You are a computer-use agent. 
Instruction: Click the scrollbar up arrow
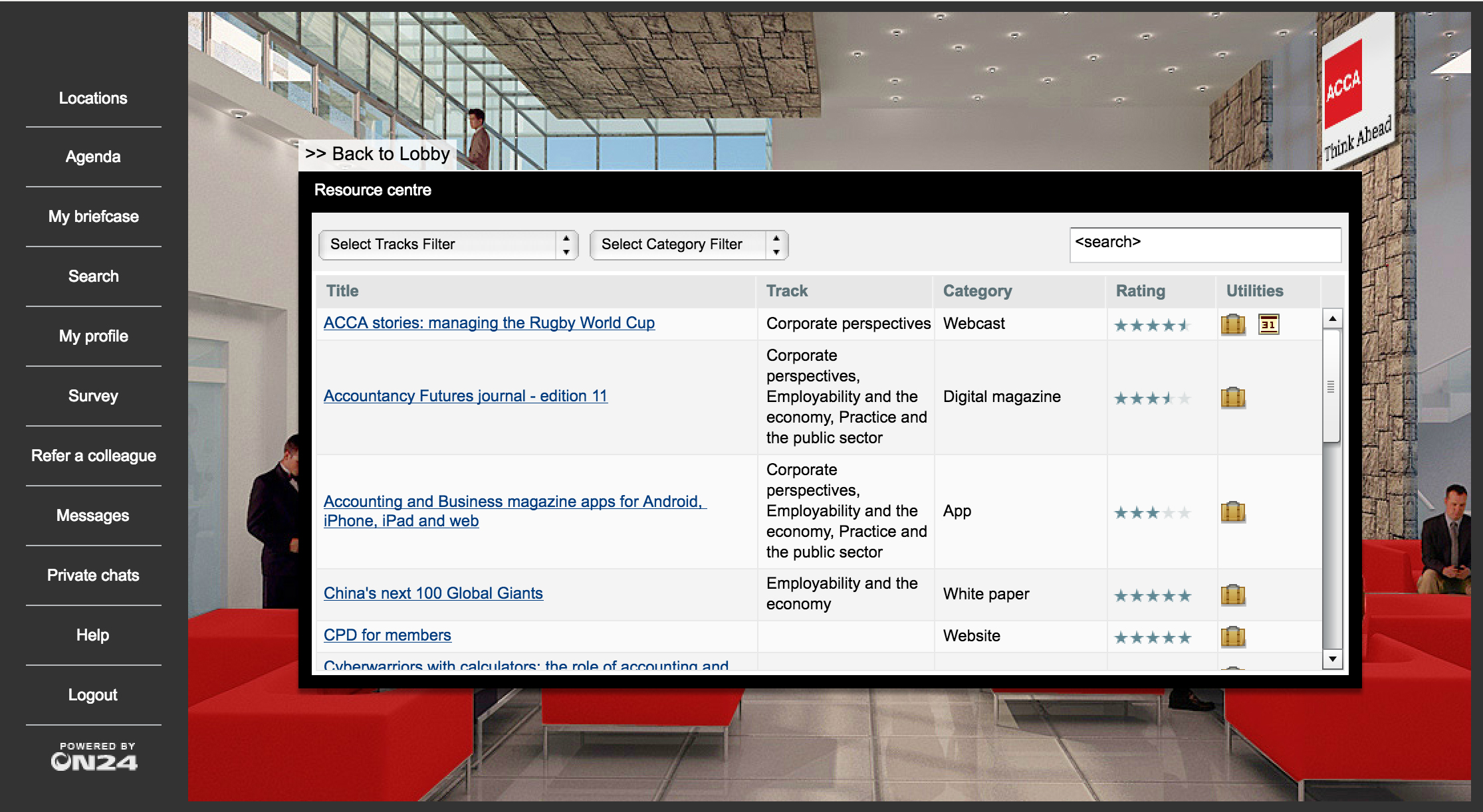point(1332,319)
